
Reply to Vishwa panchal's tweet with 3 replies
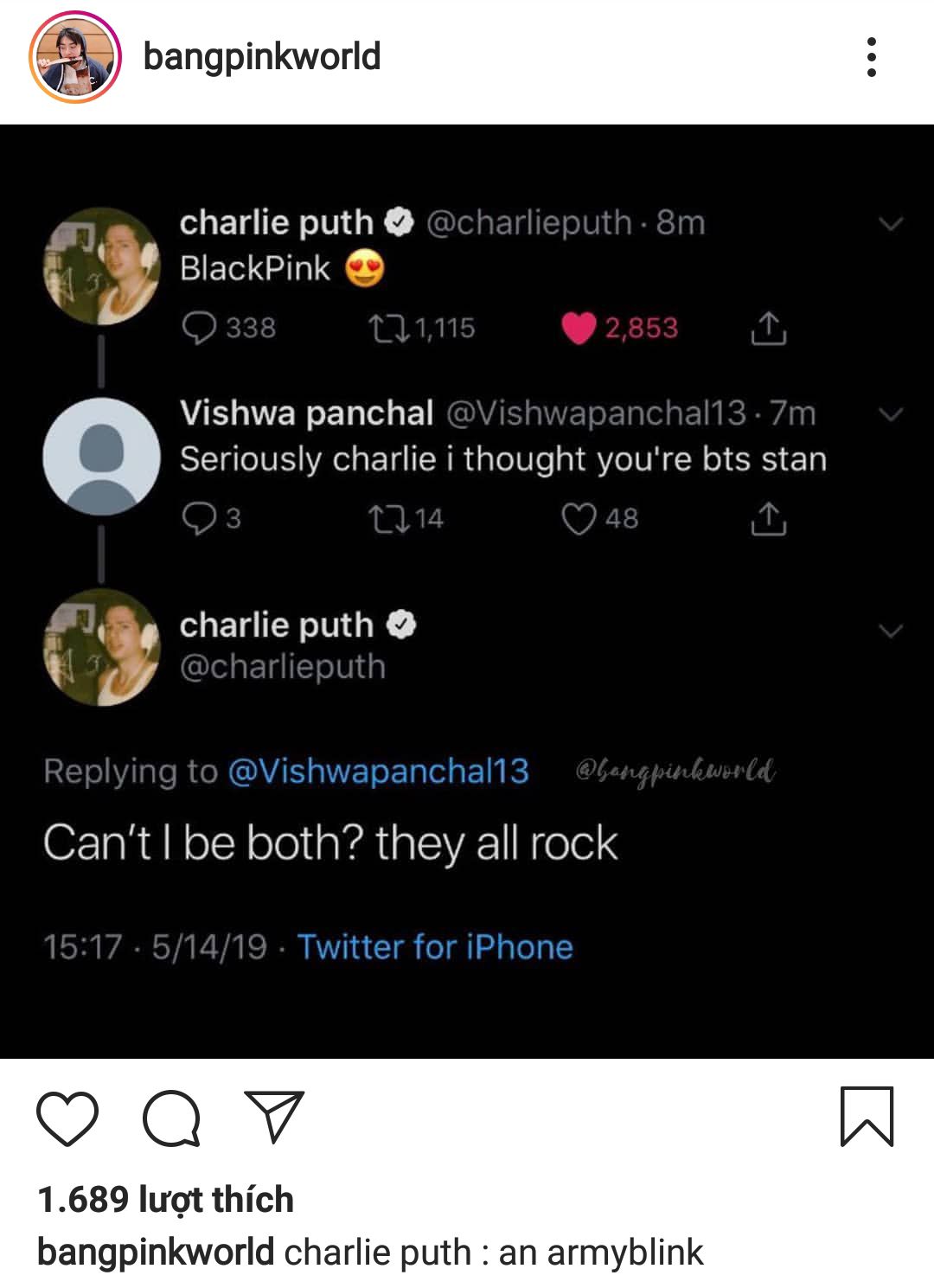[x=200, y=519]
